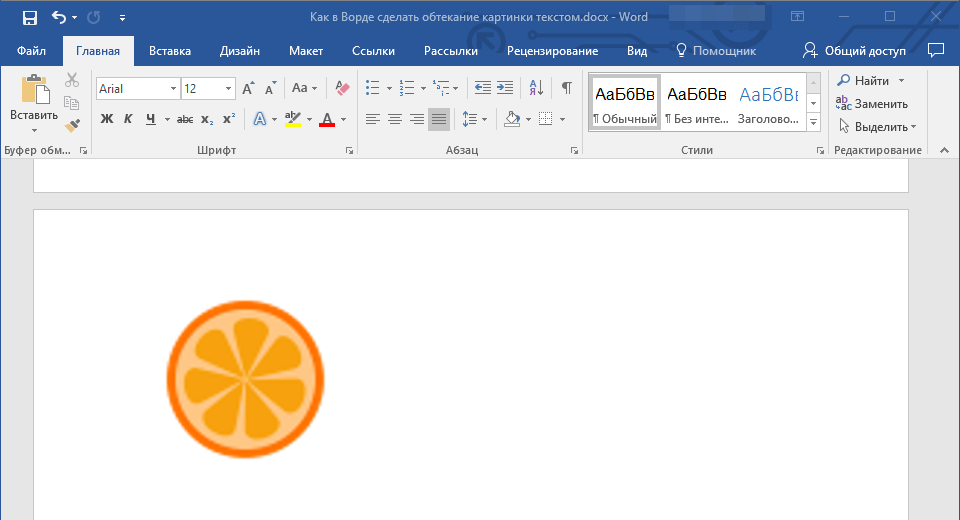The height and width of the screenshot is (520, 960).
Task: Expand the styles gallery more arrow
Action: tap(814, 123)
